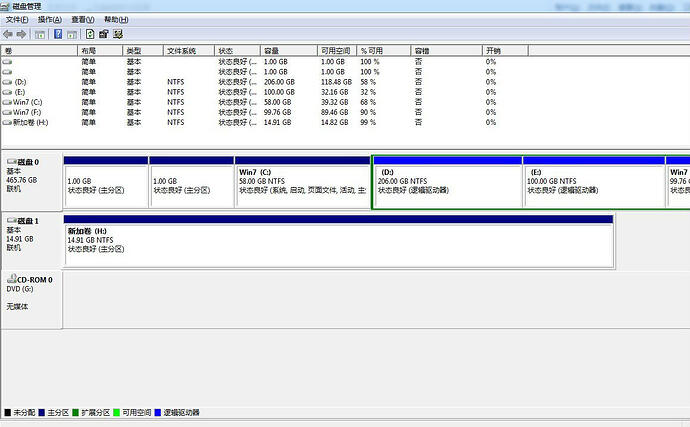Select the Win7 (C:) 58.00 GB partition block
The width and height of the screenshot is (690, 427).
tap(302, 182)
